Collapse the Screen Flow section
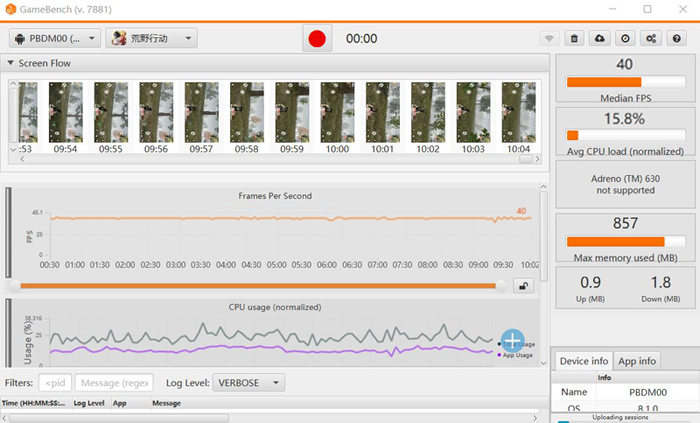 11,63
